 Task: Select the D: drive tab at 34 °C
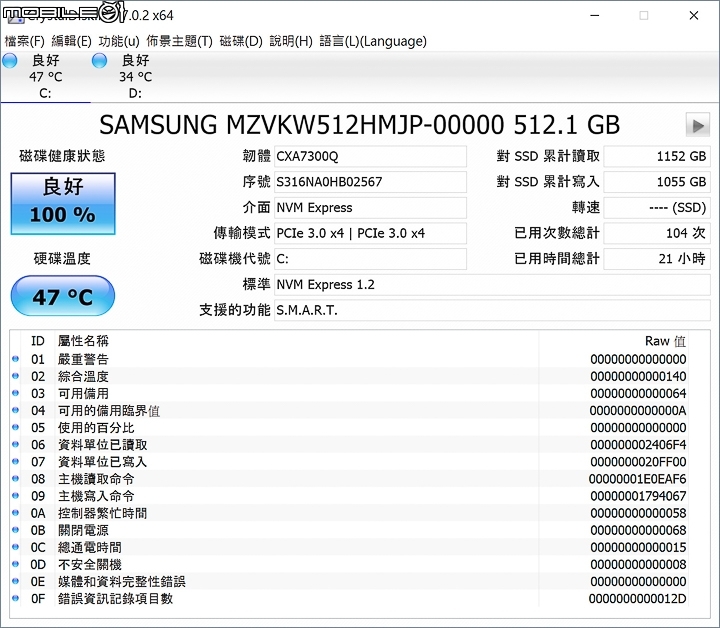point(135,77)
